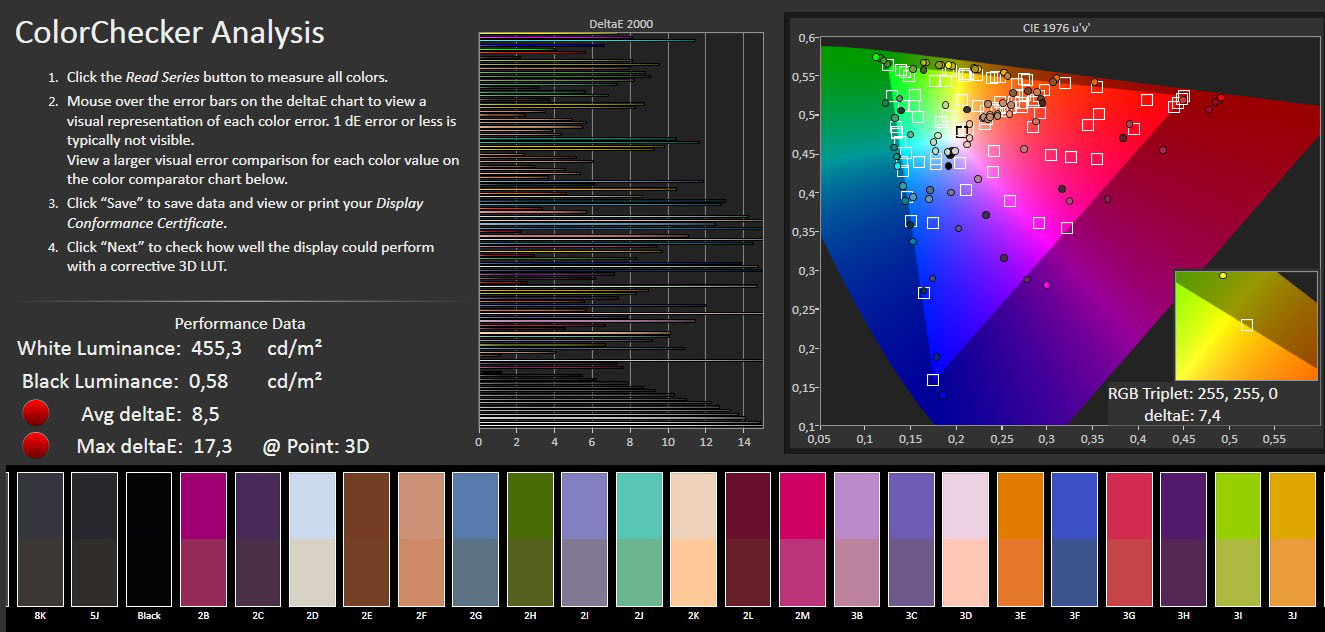
Task: Select the 3I lime green color swatch
Action: click(x=1239, y=539)
